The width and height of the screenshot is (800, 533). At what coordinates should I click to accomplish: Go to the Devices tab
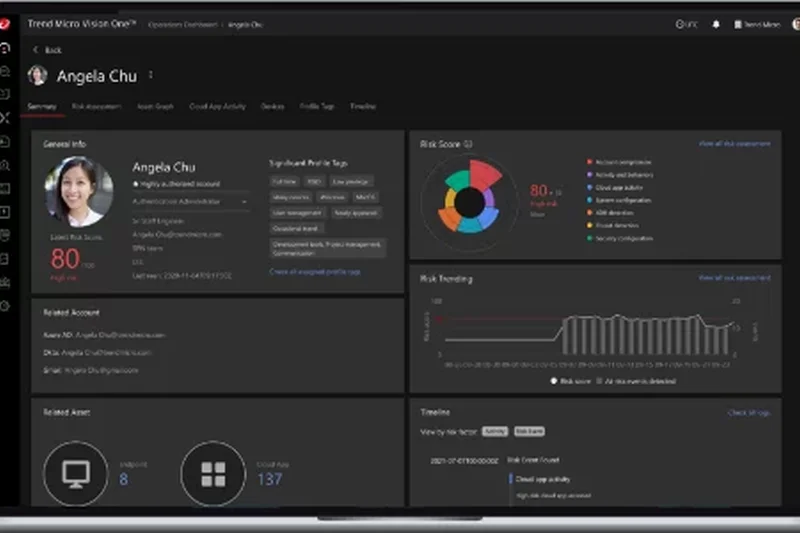tap(272, 107)
